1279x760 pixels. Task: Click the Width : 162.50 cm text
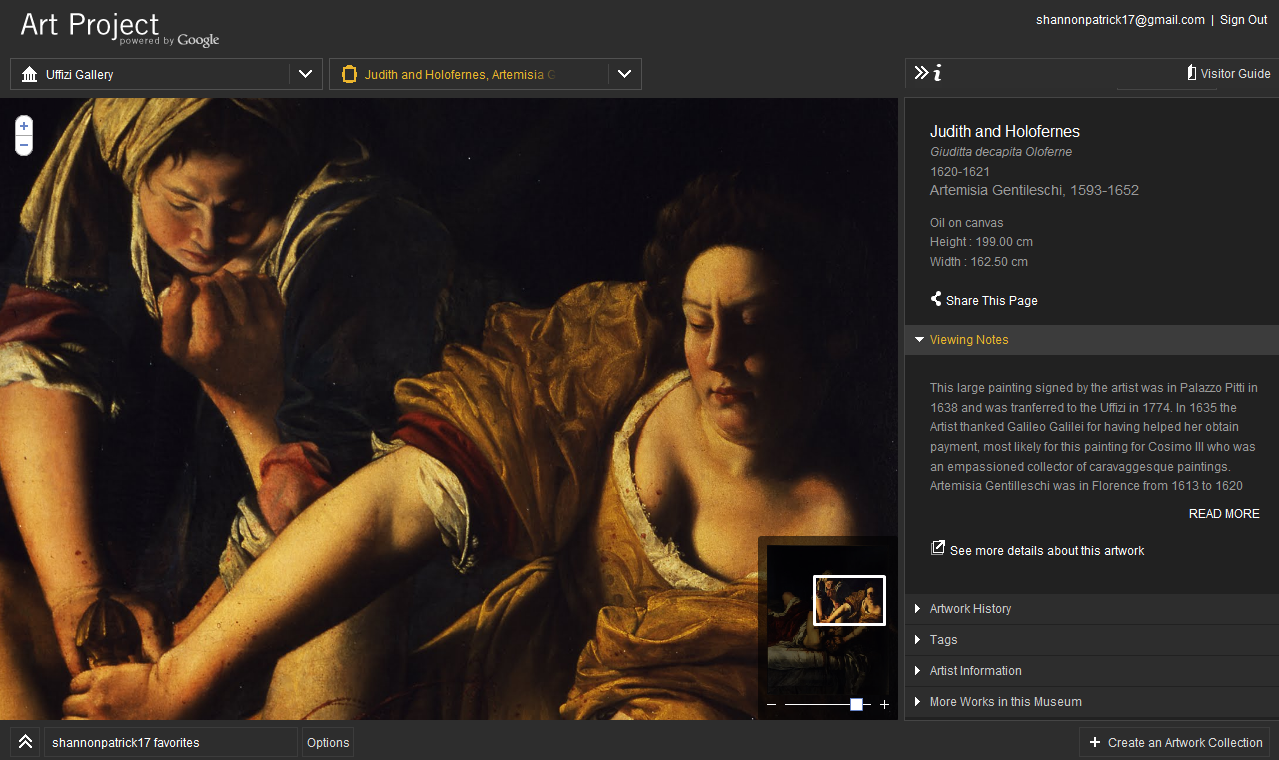[979, 262]
